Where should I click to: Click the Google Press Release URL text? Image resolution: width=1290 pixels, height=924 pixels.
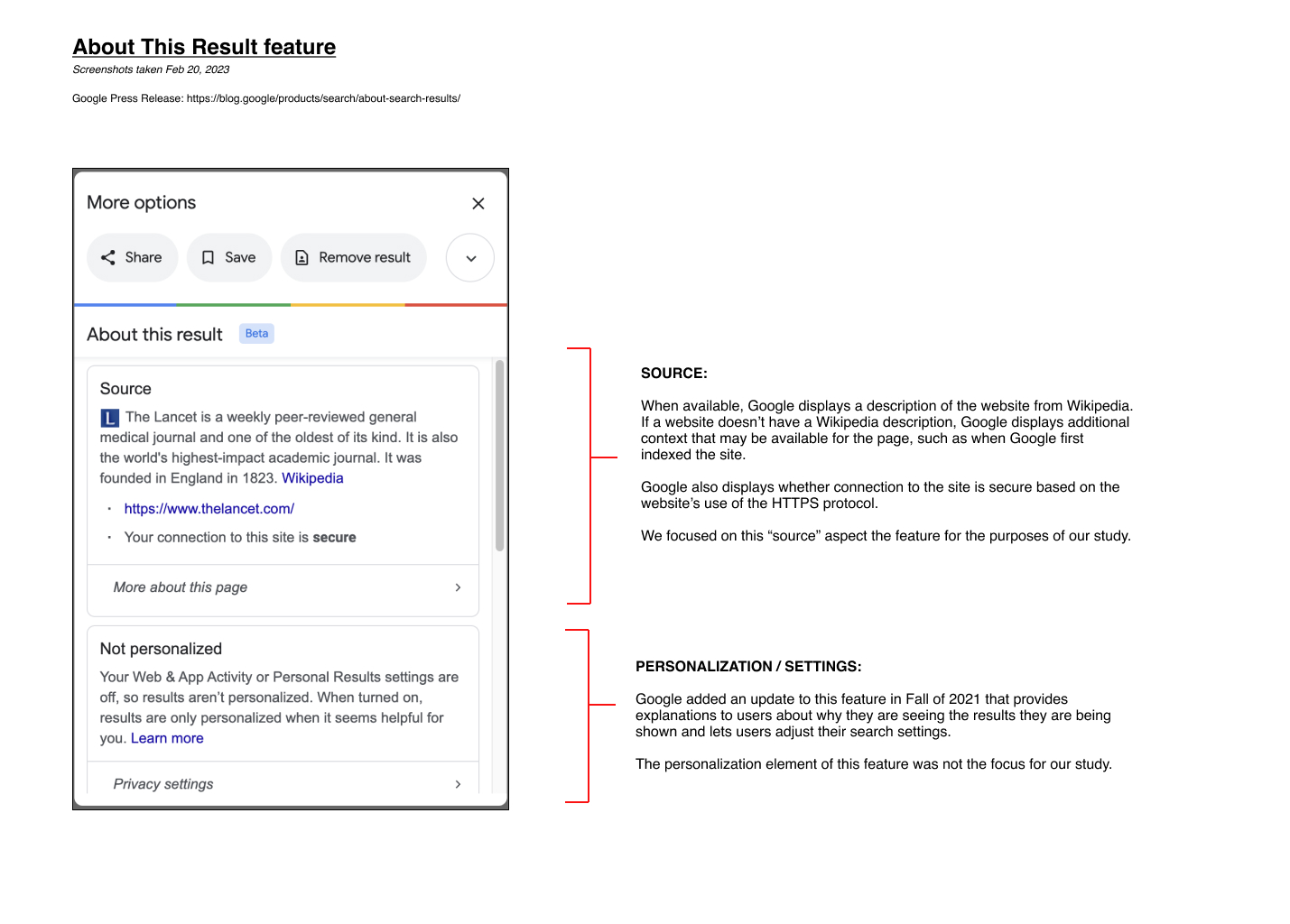323,98
